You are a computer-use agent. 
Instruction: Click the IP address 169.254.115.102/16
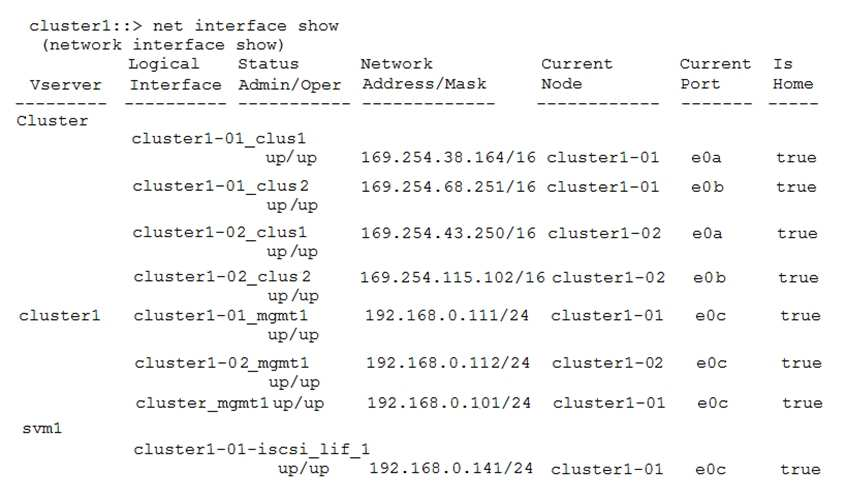pos(453,277)
